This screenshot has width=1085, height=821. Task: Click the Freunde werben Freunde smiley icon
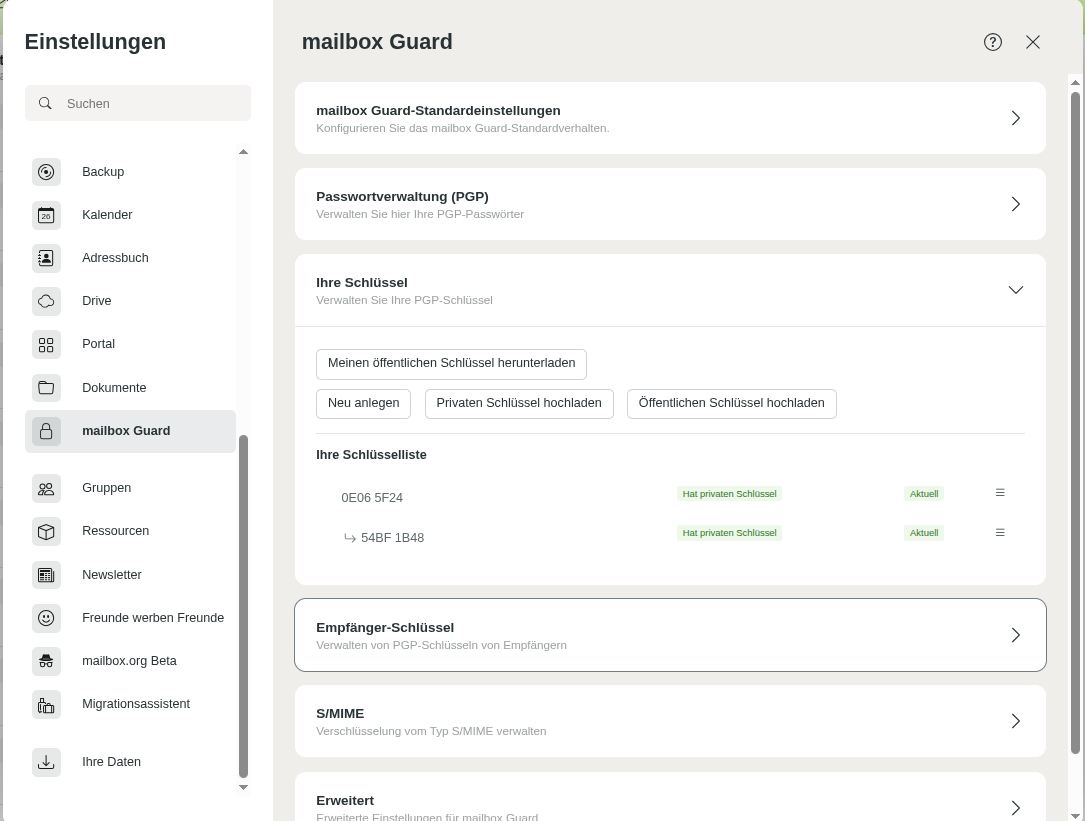tap(46, 618)
